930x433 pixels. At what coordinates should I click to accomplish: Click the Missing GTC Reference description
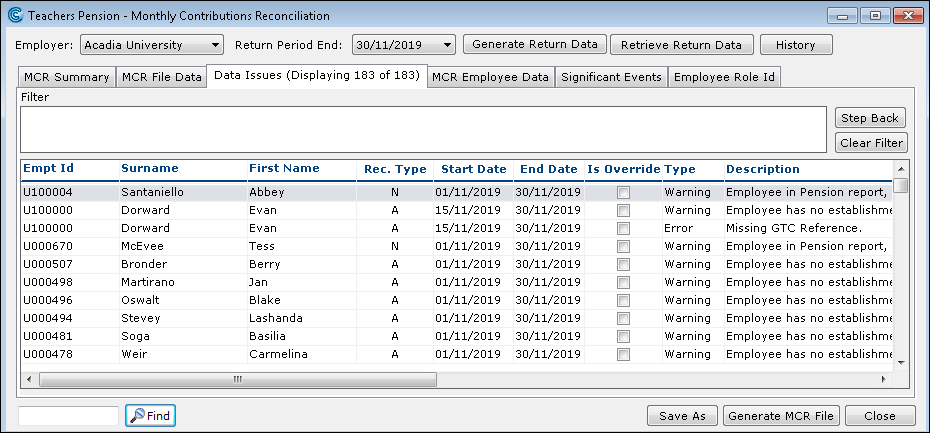pyautogui.click(x=808, y=228)
